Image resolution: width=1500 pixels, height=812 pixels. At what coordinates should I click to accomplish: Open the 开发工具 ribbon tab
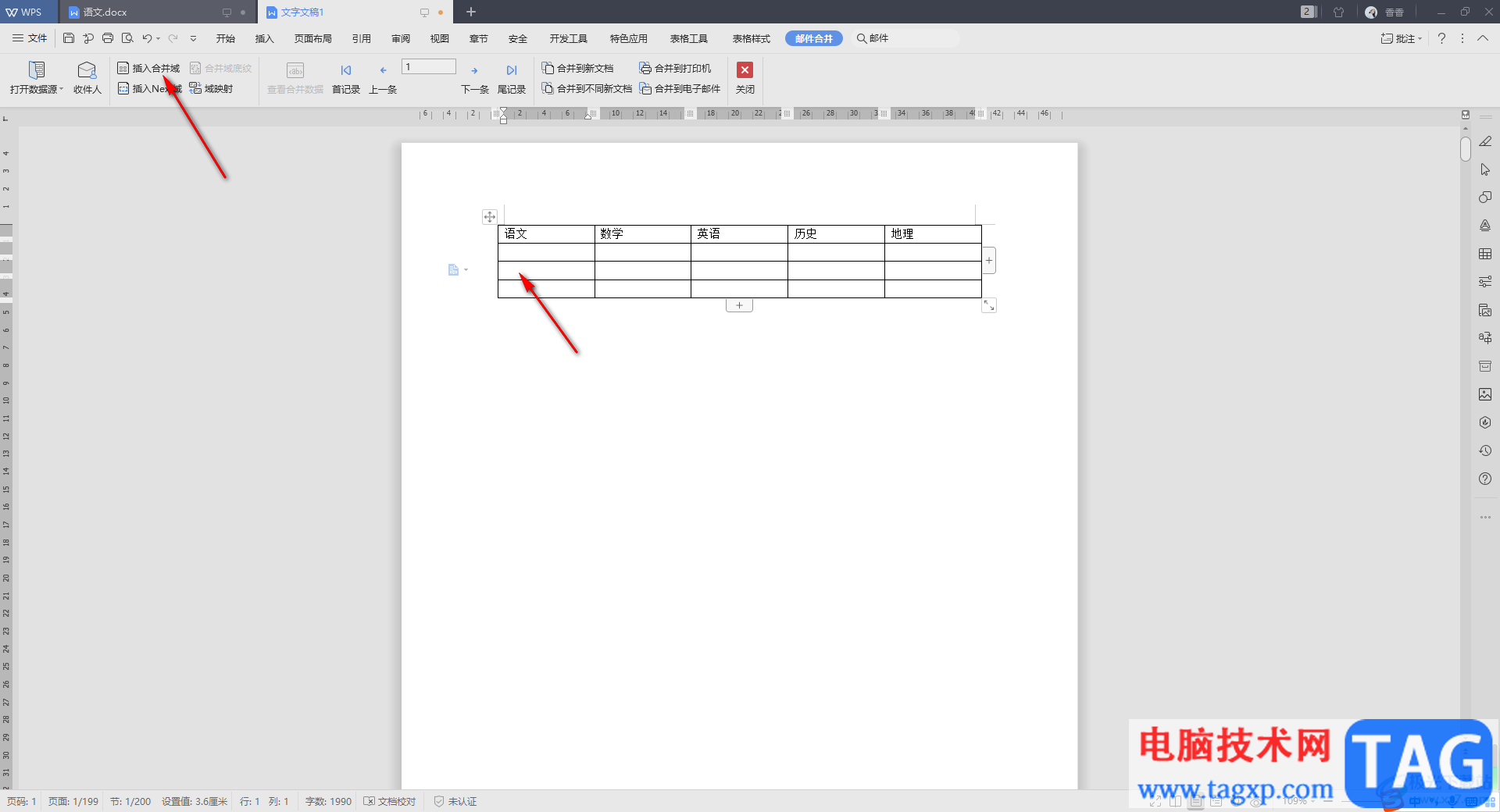(568, 38)
